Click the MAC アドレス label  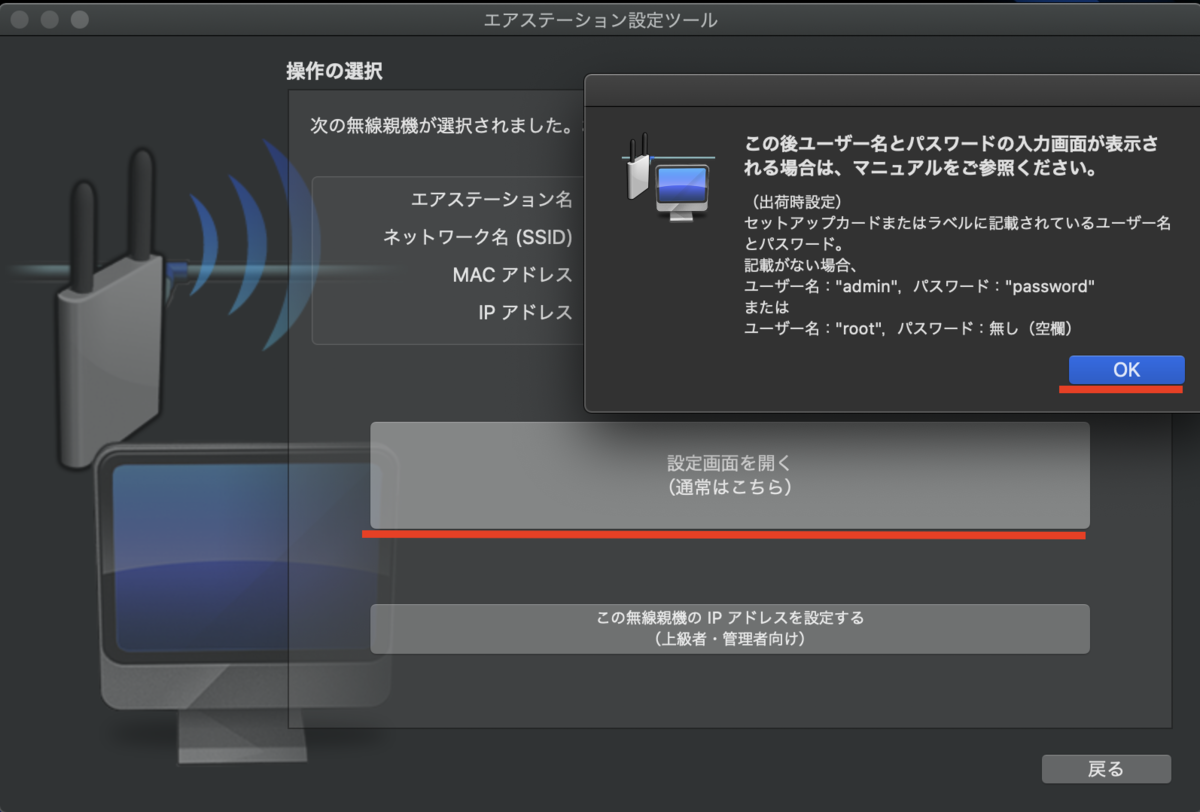pyautogui.click(x=512, y=275)
